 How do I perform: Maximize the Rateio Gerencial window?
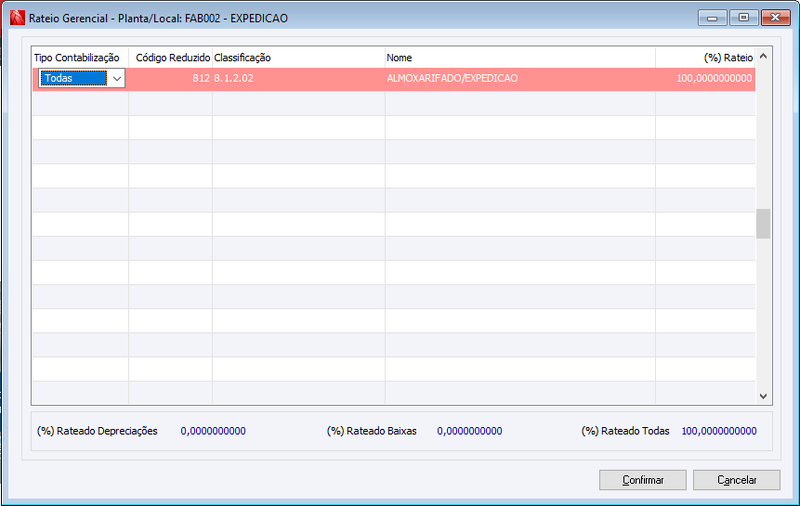pyautogui.click(x=743, y=18)
